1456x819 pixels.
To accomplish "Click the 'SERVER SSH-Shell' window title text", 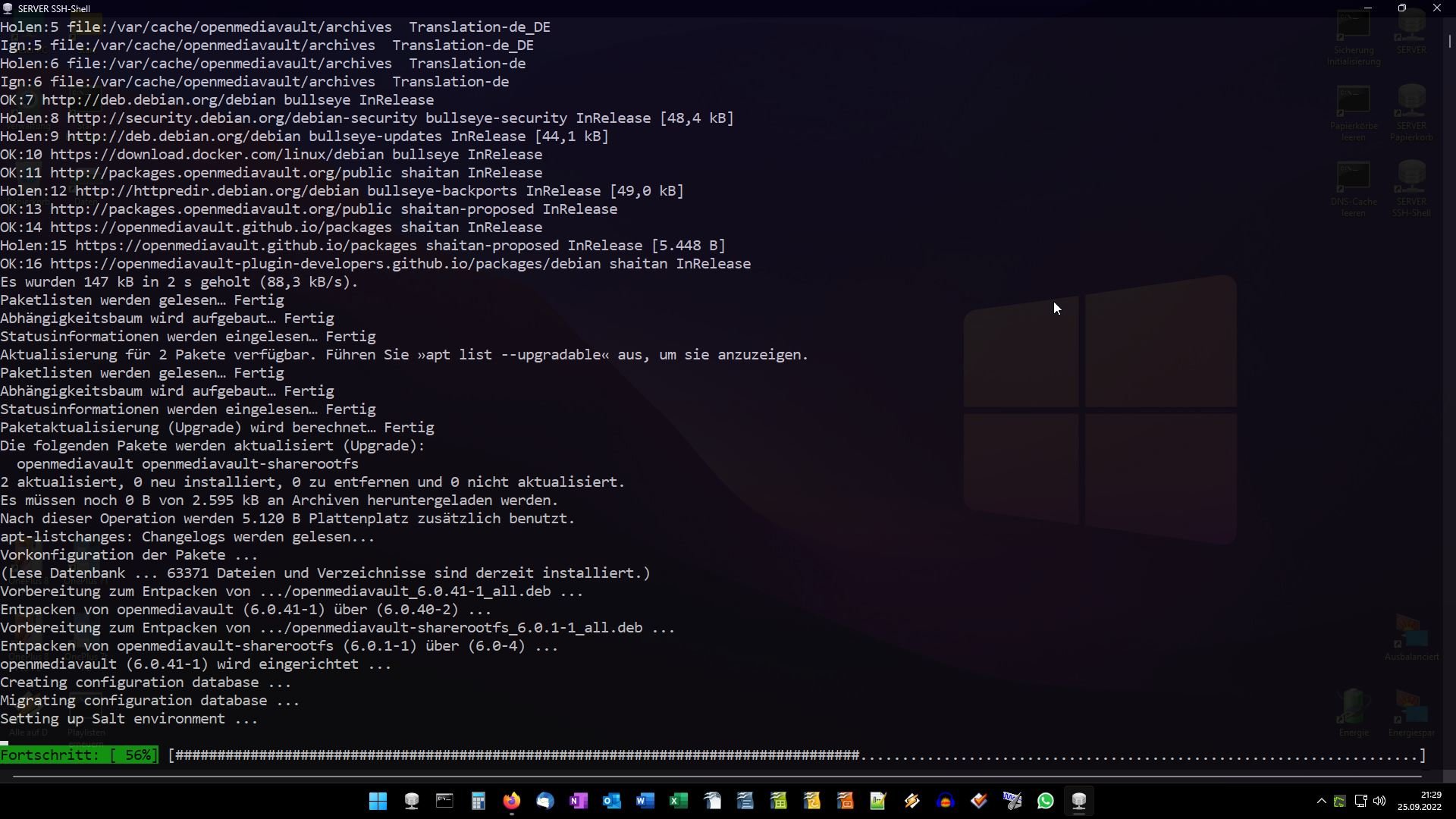I will pos(54,8).
